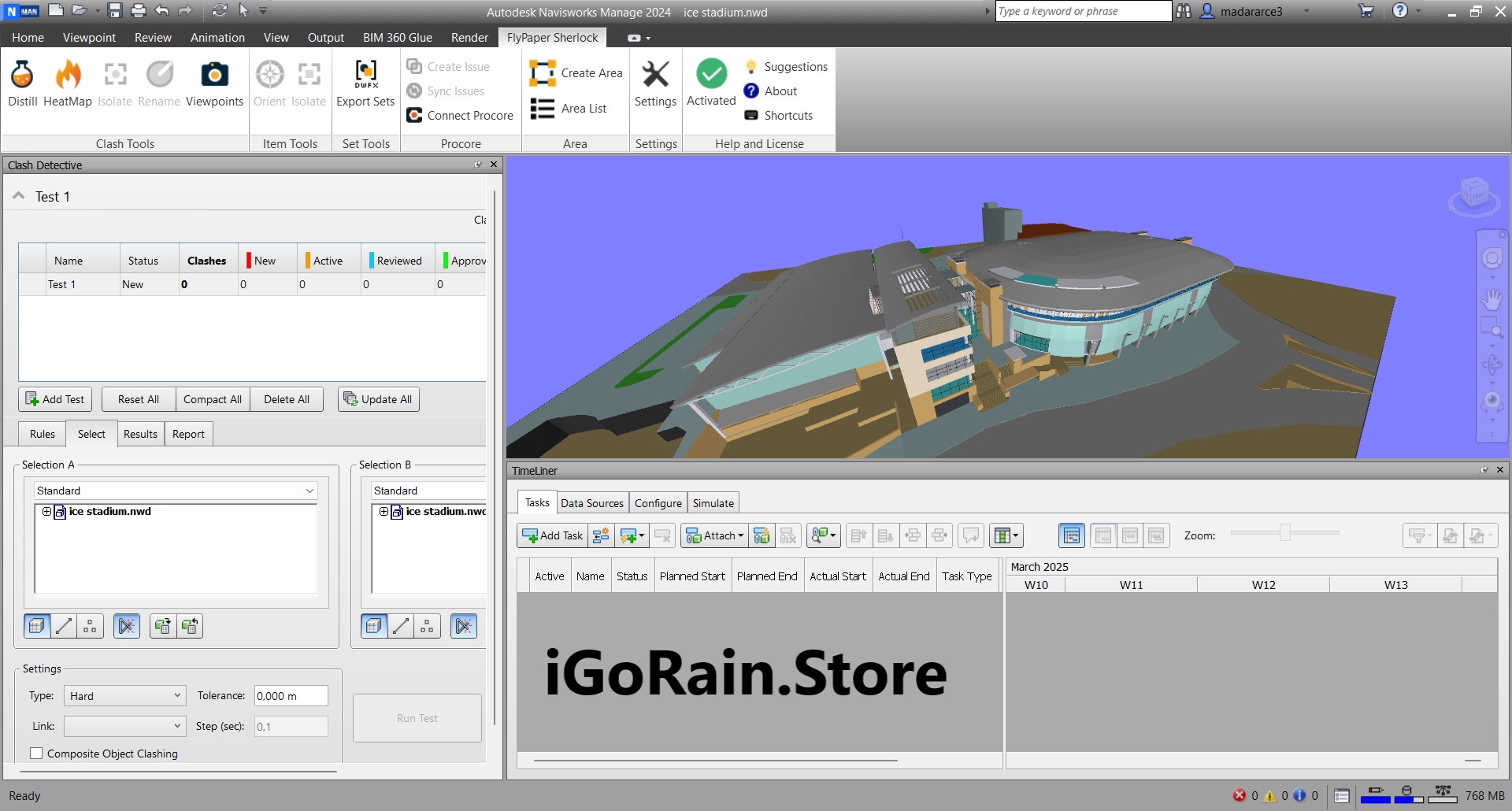Click Connect Procore icon
Image resolution: width=1512 pixels, height=811 pixels.
pyautogui.click(x=415, y=116)
